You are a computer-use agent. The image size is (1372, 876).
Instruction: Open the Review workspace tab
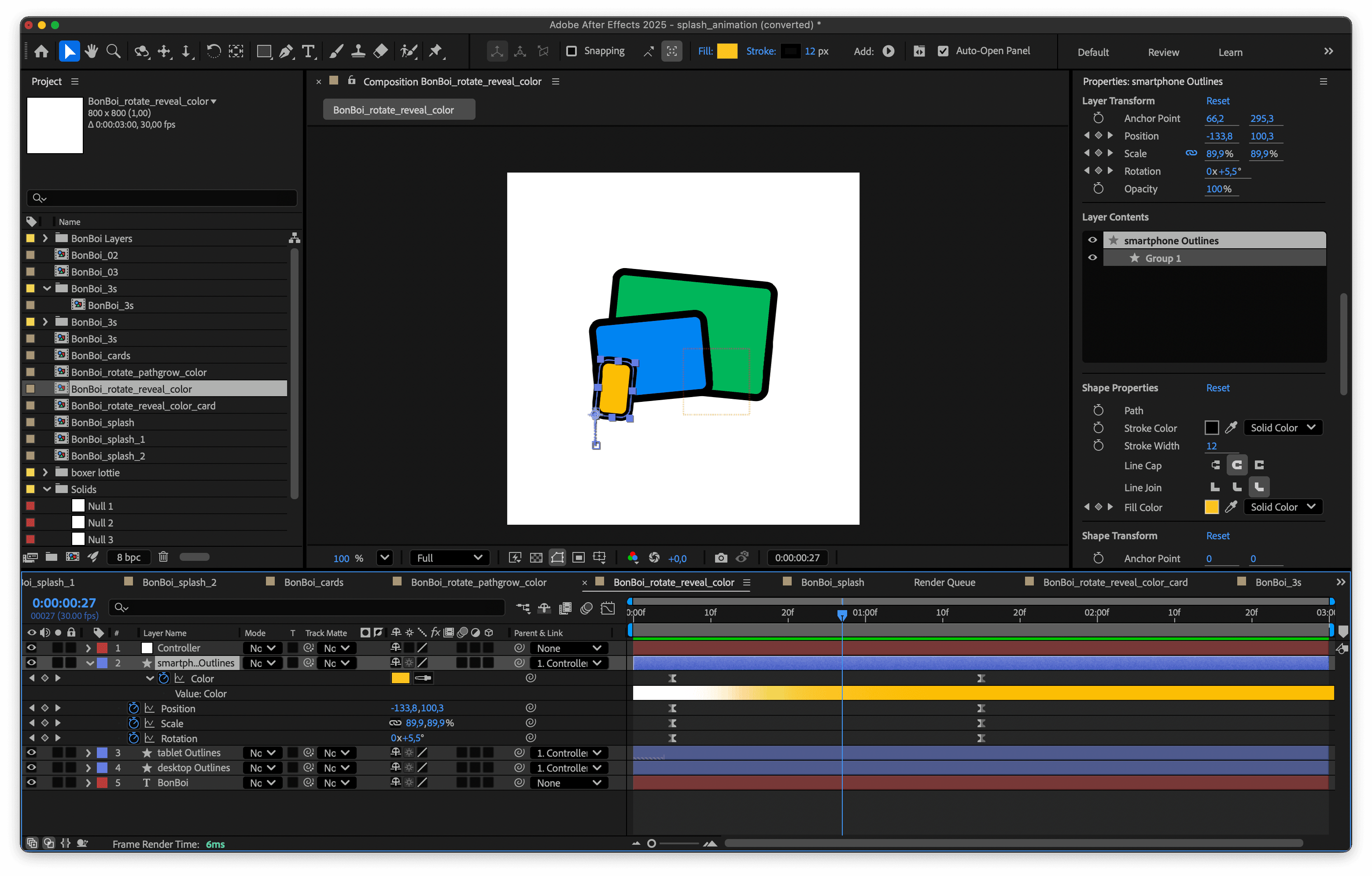point(1163,52)
